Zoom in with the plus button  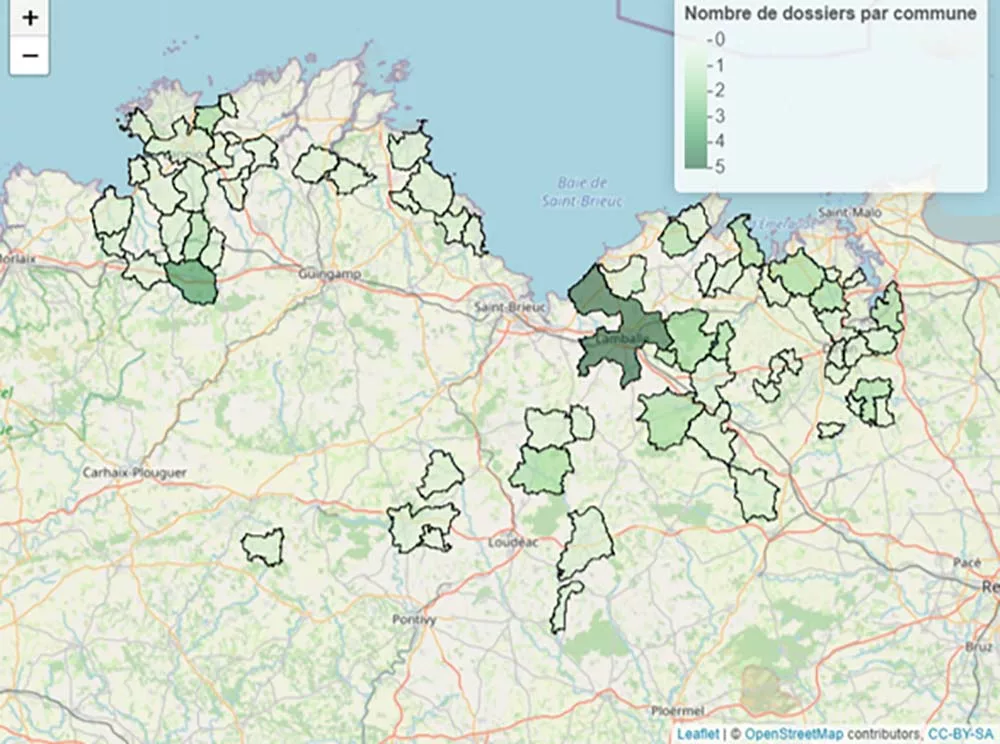29,18
